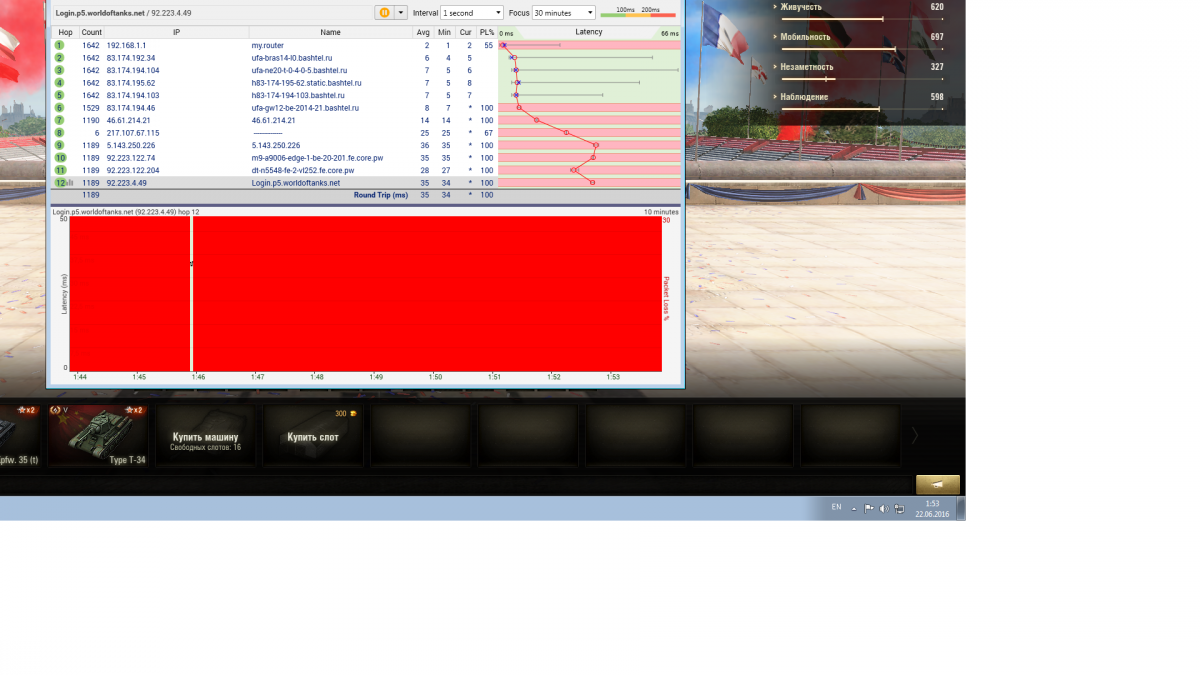1200x675 pixels.
Task: Select hop 3 green circle icon
Action: coord(60,70)
